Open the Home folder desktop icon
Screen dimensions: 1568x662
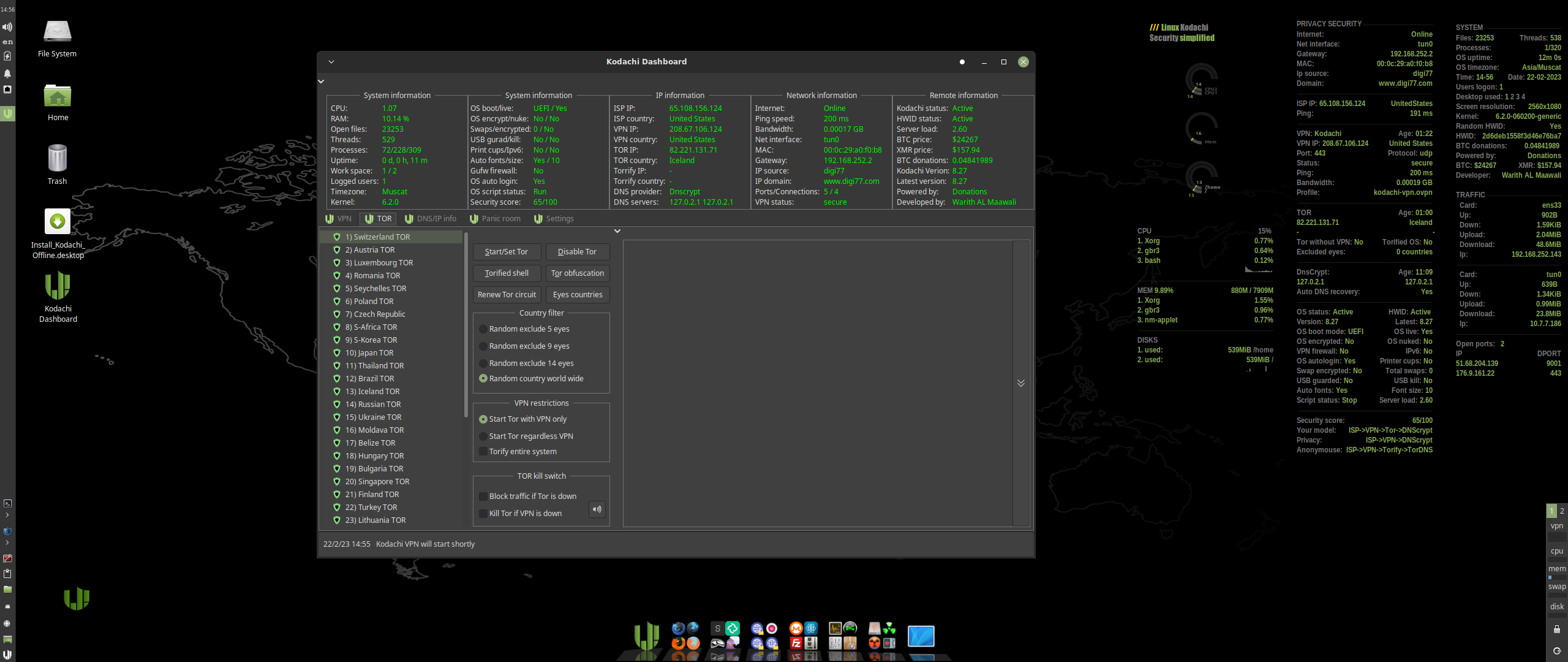pos(58,102)
